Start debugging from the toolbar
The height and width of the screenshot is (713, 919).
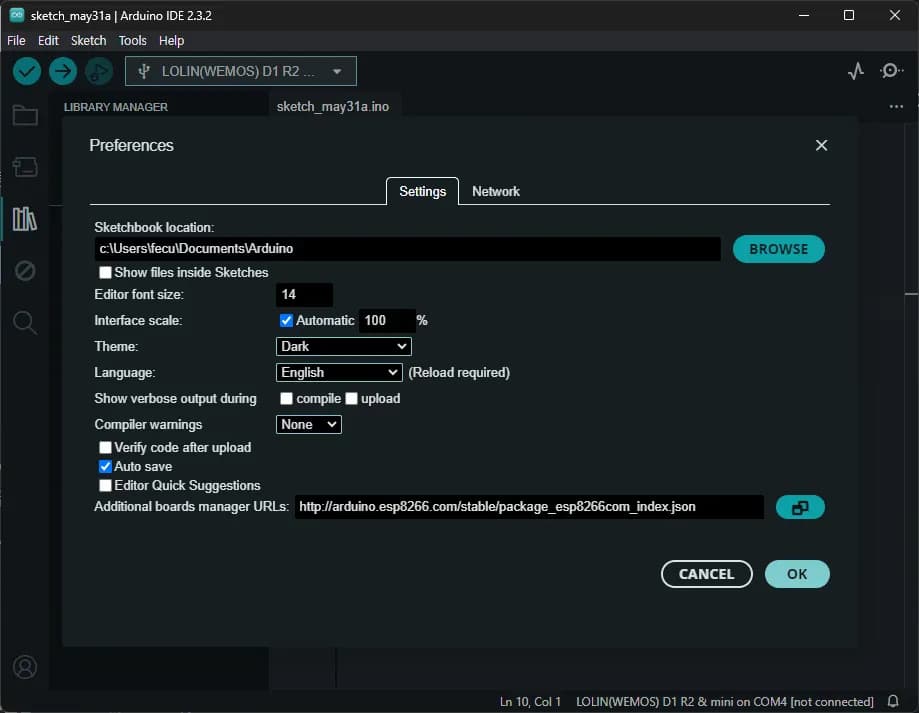point(97,71)
